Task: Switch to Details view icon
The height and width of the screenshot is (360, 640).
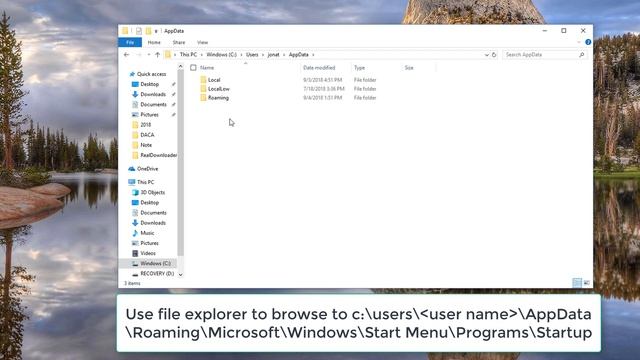Action: [x=577, y=283]
